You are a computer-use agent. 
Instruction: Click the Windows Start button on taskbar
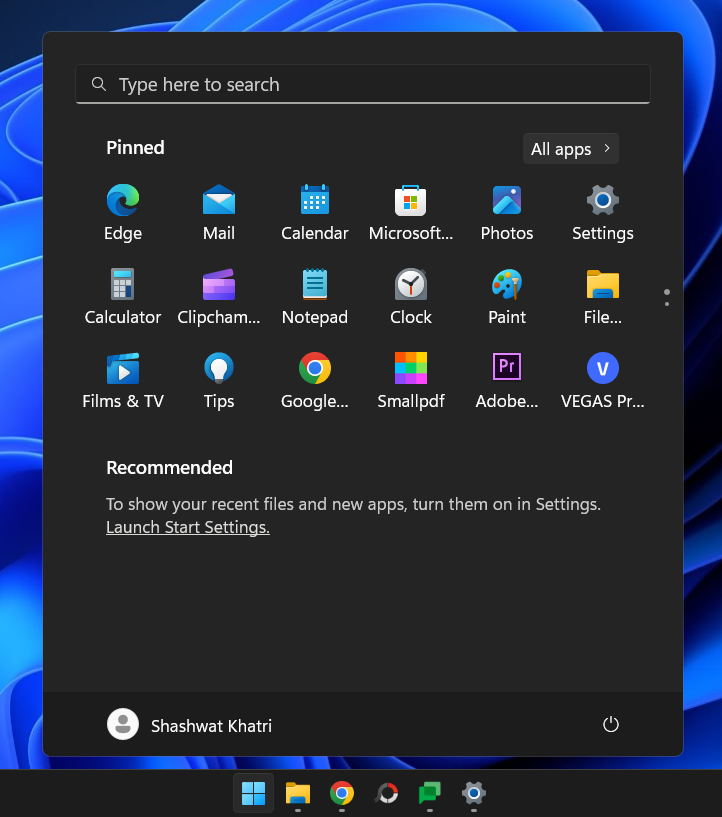tap(254, 793)
